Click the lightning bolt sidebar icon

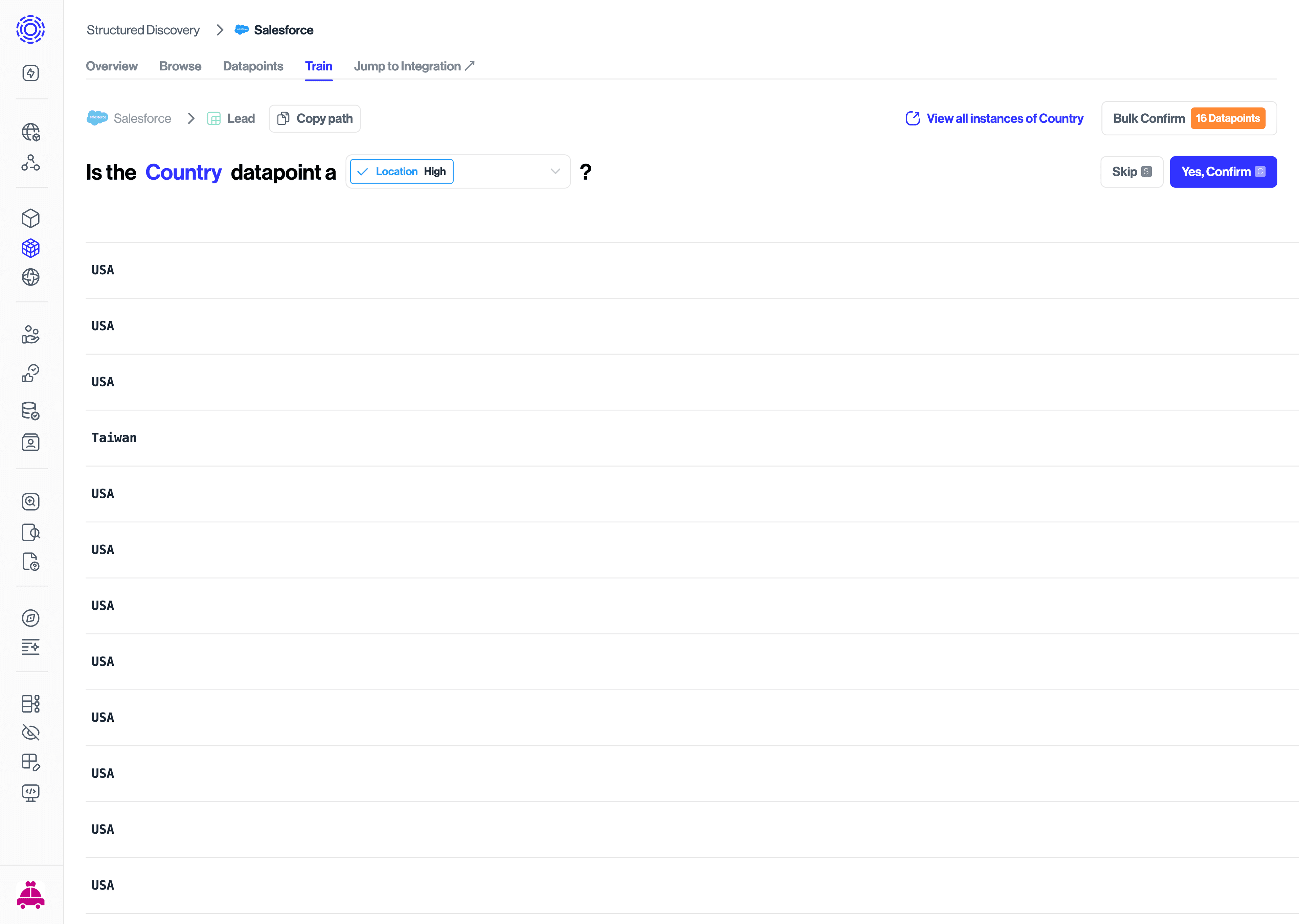(31, 73)
